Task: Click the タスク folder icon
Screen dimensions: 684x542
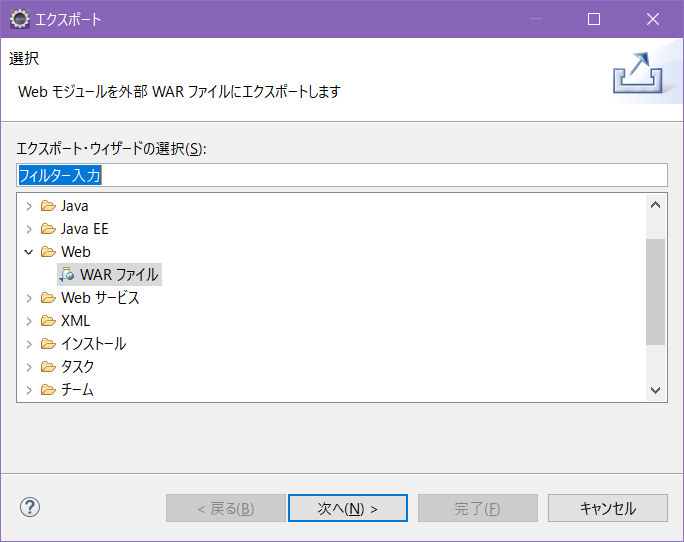Action: pyautogui.click(x=48, y=367)
